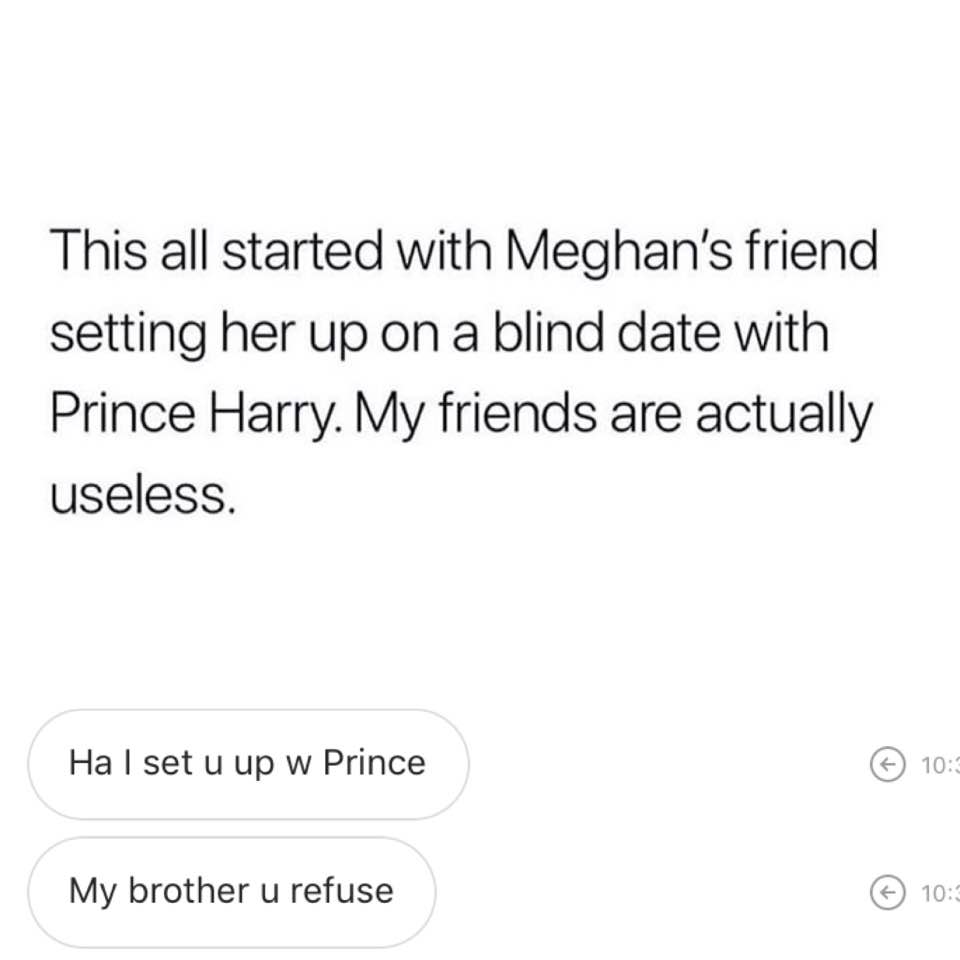The width and height of the screenshot is (960, 960).
Task: Click the timestamp next to the brother message
Action: 940,893
